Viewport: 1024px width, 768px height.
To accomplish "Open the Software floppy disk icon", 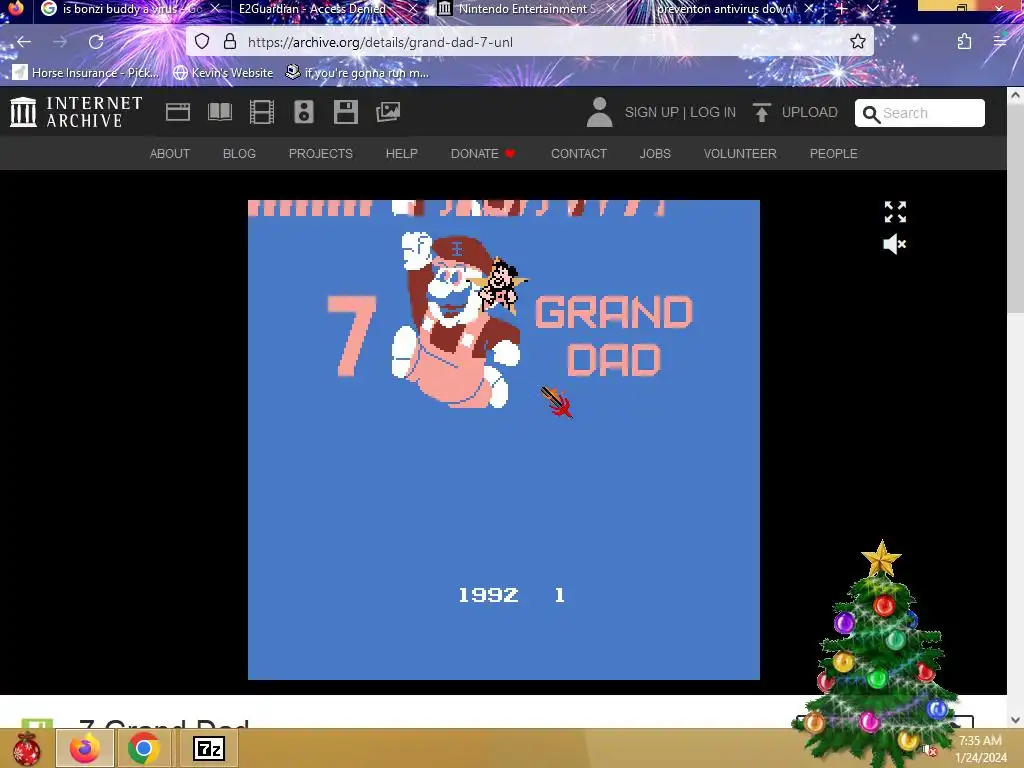I will point(345,112).
